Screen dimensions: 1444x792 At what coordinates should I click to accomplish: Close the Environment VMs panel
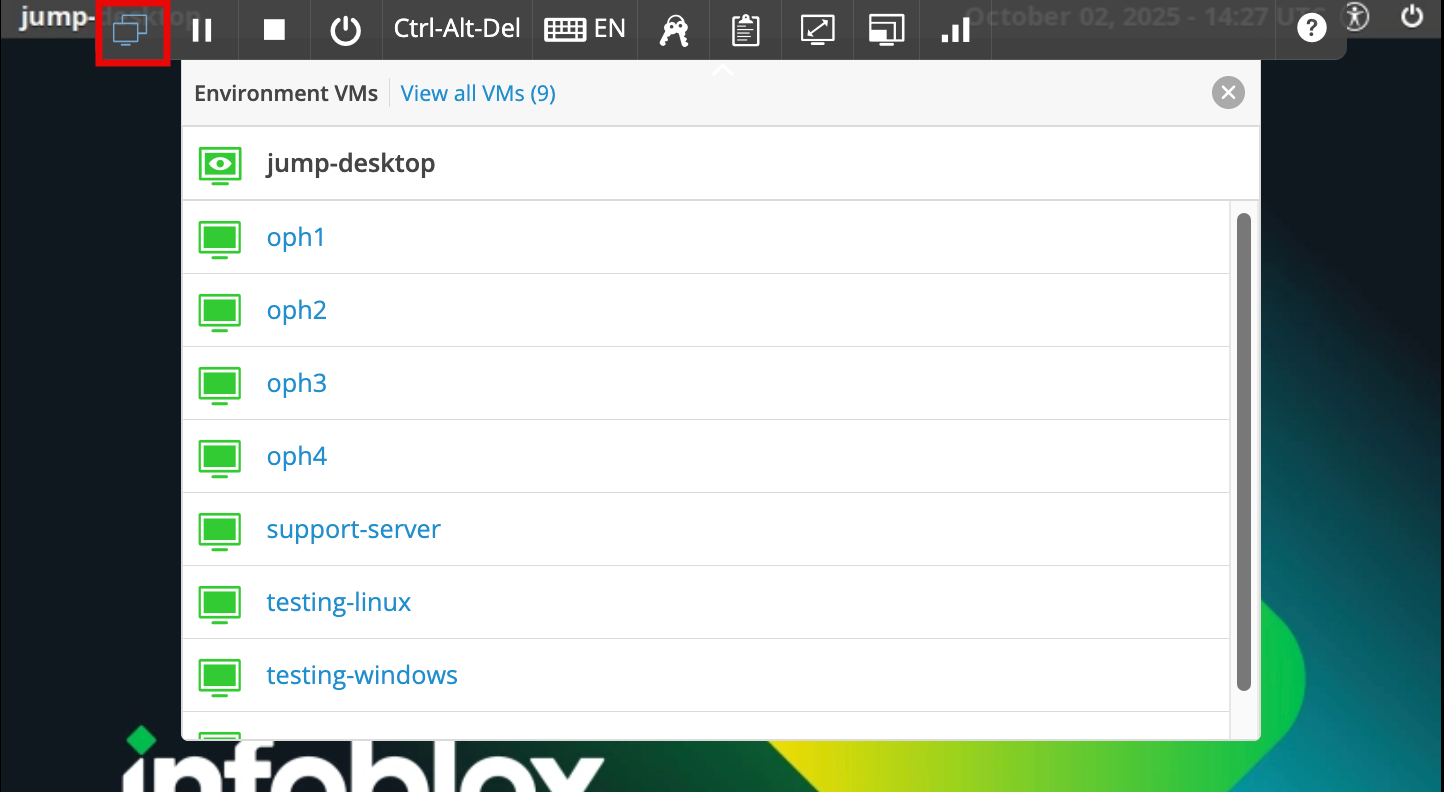coord(1228,93)
